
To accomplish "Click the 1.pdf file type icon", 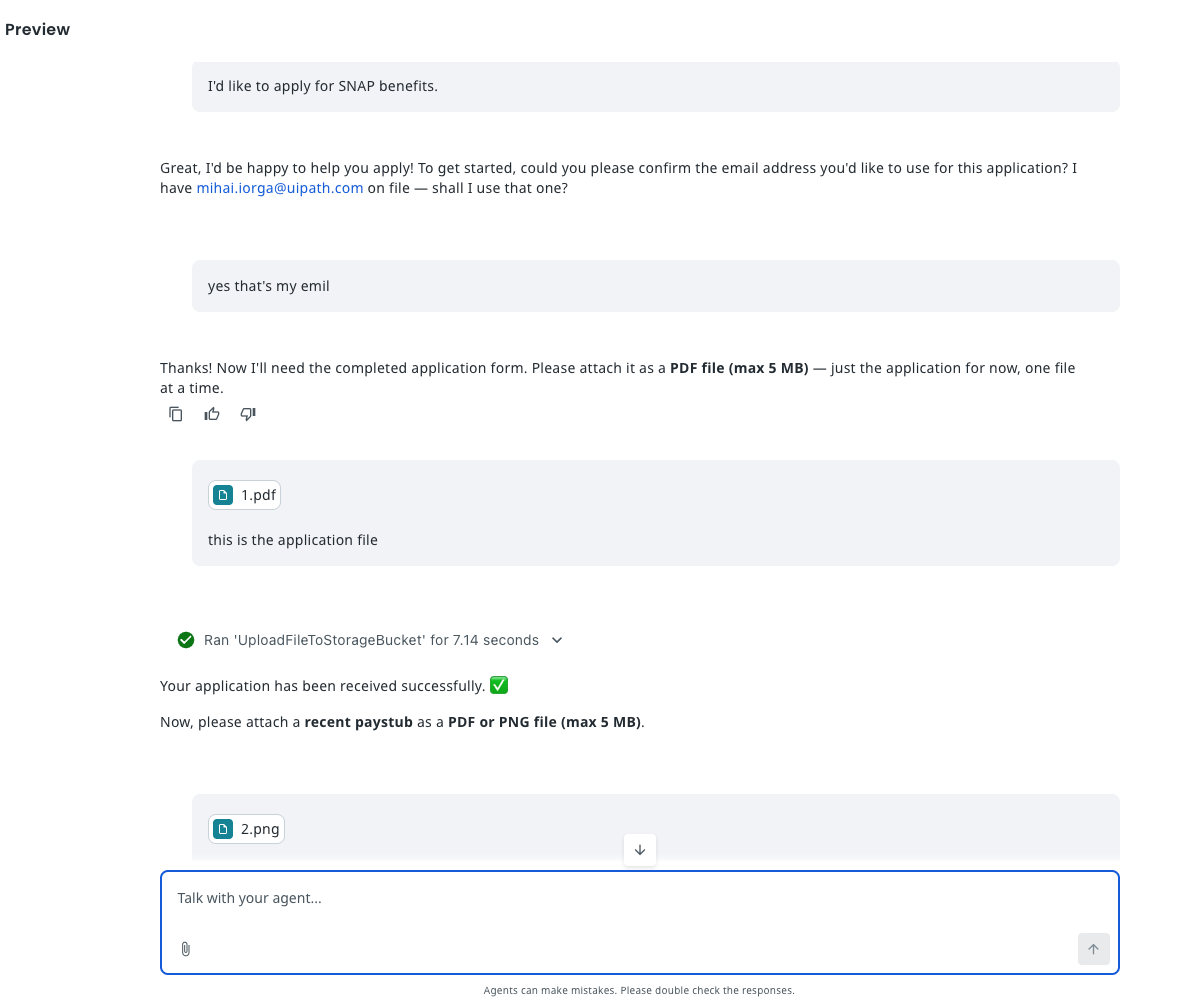I will tap(223, 495).
